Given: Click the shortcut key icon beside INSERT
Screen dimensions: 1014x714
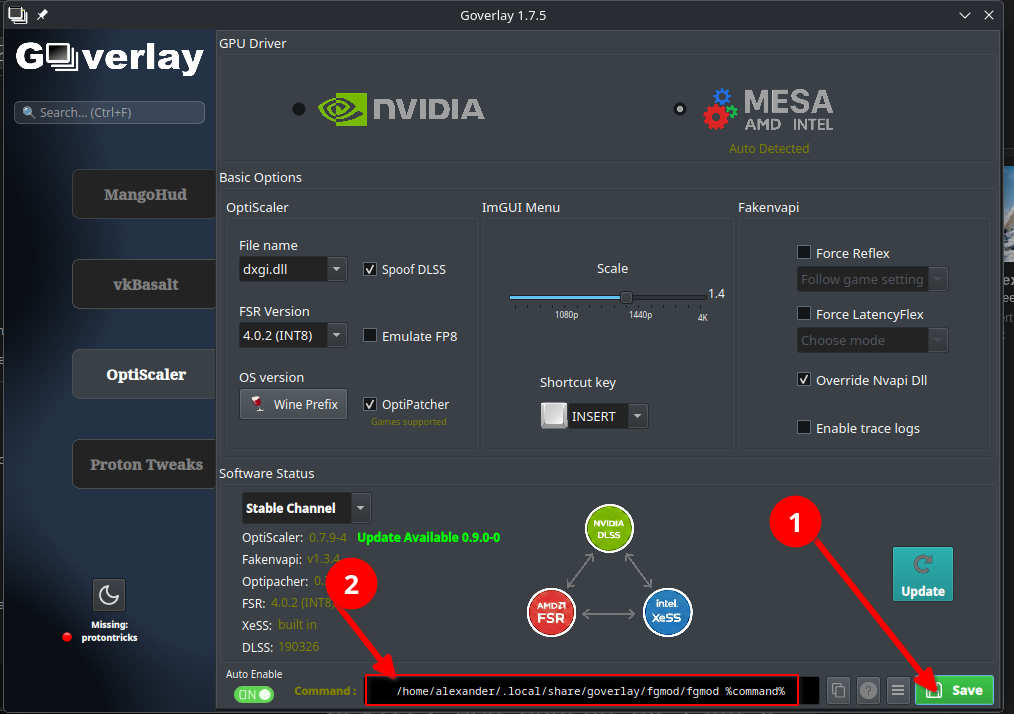Looking at the screenshot, I should [554, 415].
